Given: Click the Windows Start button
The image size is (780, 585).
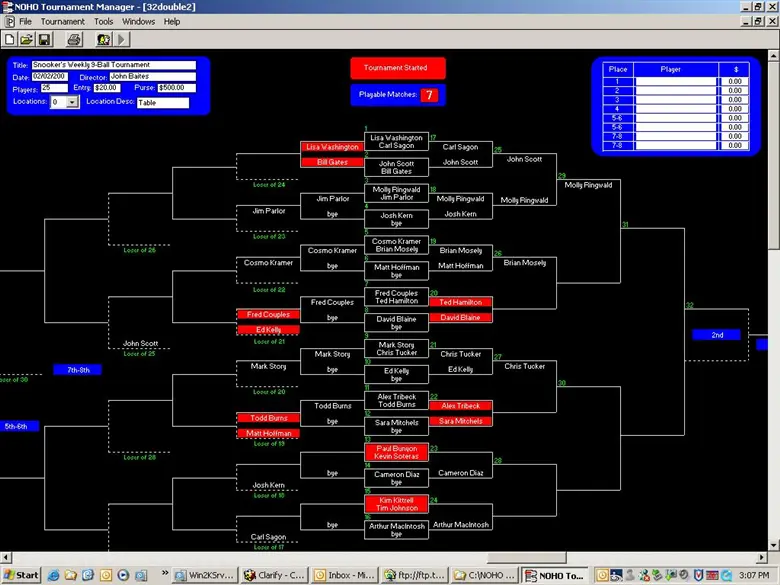Looking at the screenshot, I should [20, 575].
